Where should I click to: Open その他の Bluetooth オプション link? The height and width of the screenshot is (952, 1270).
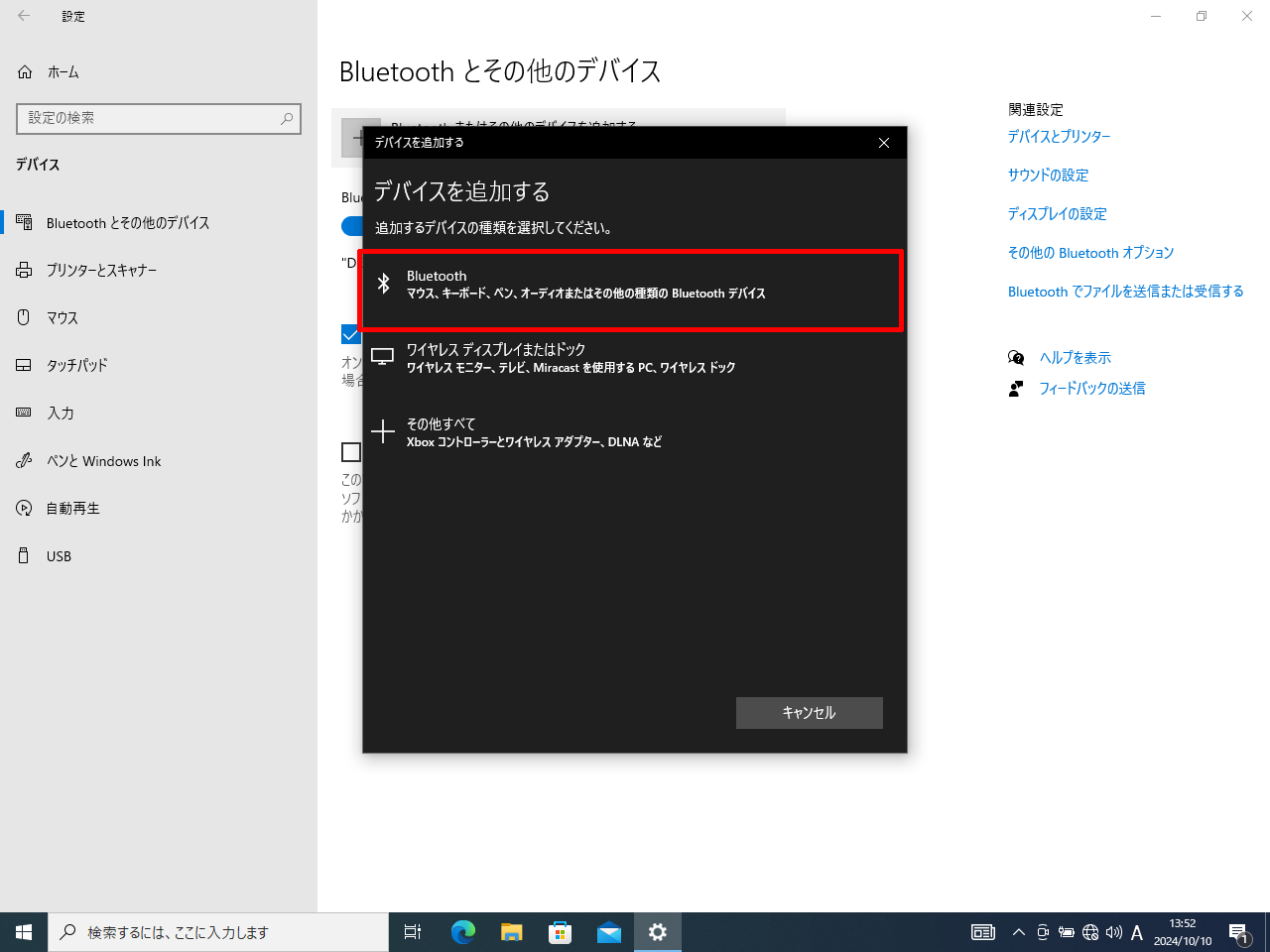tap(1090, 253)
